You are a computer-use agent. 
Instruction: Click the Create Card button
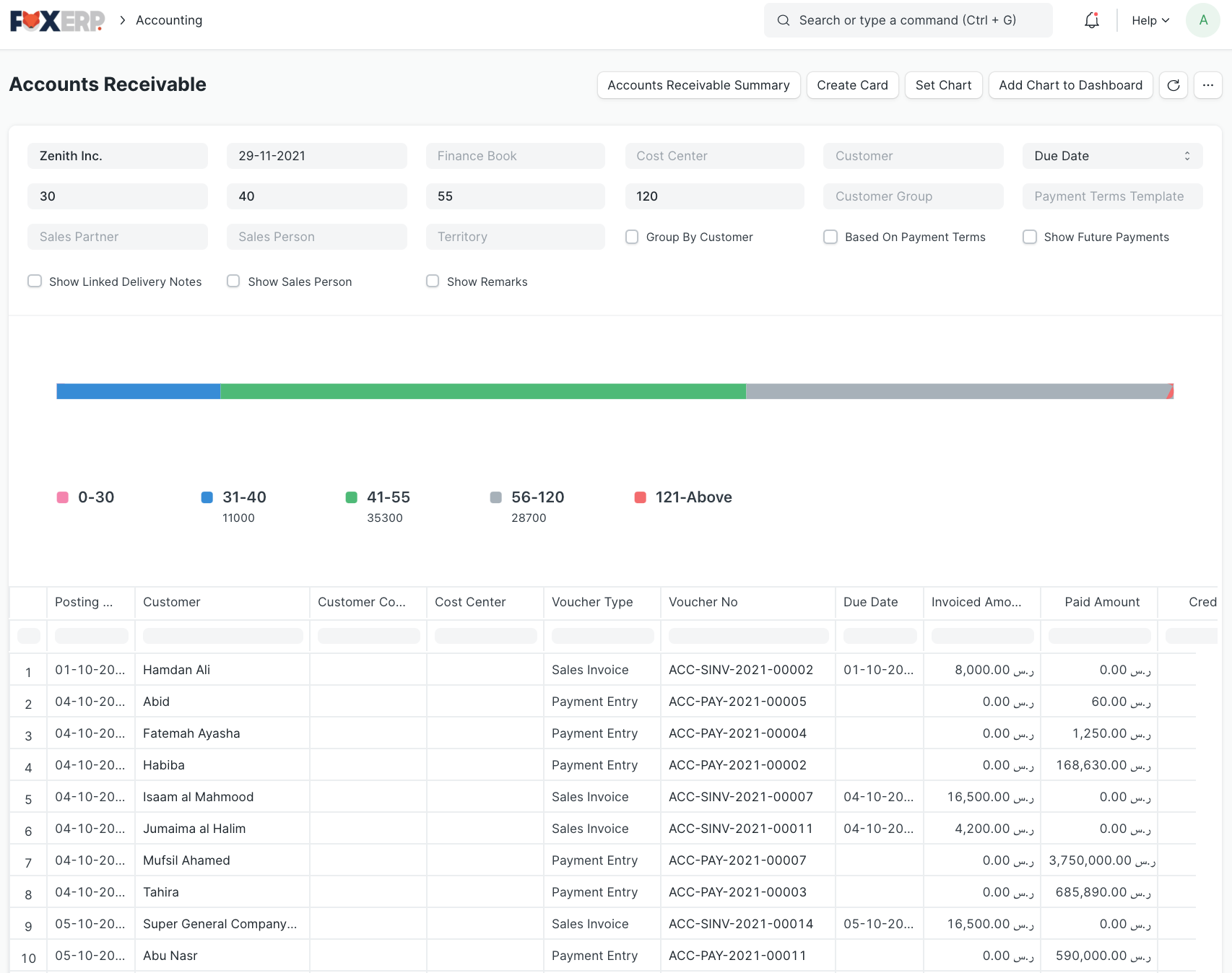coord(852,85)
